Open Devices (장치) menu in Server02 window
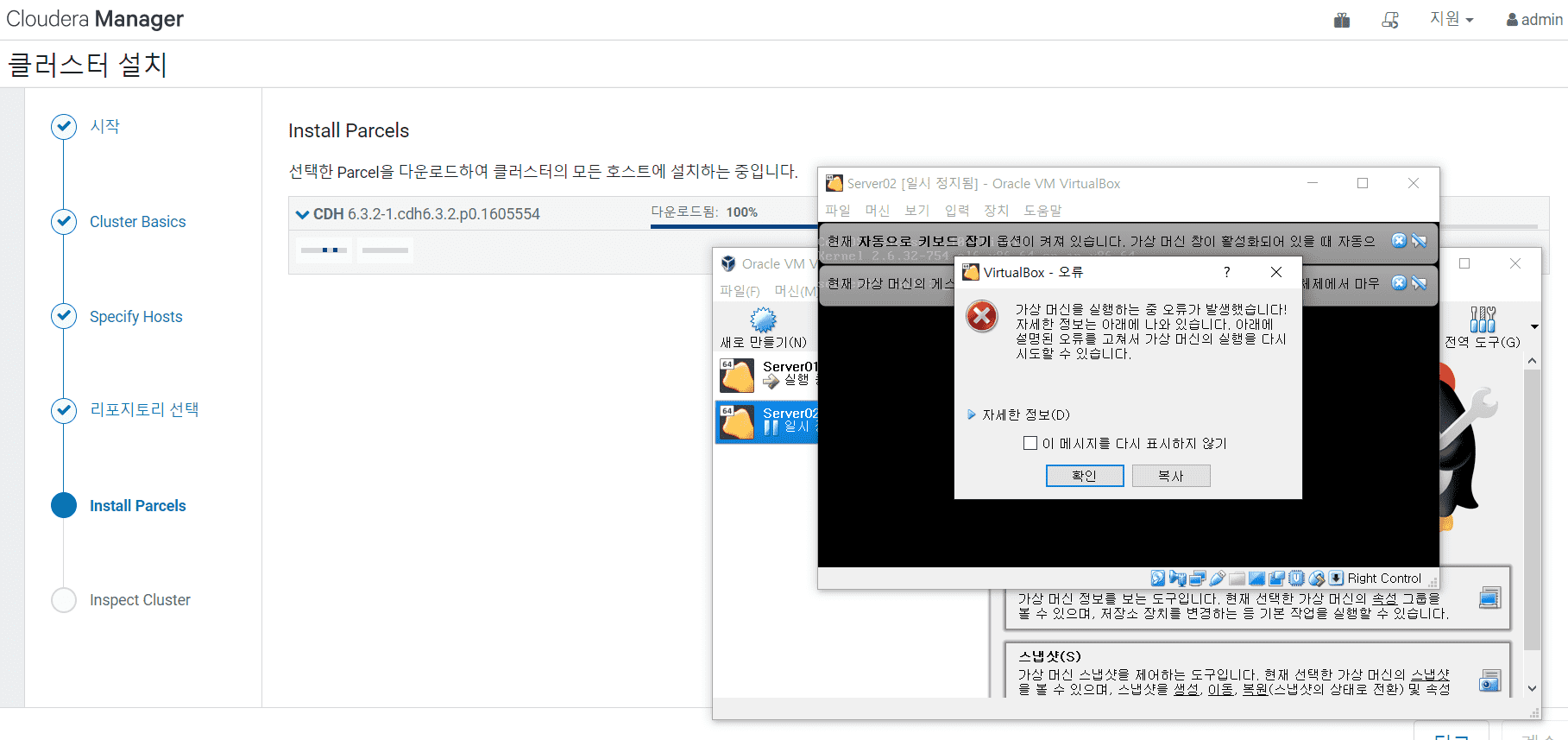 click(x=996, y=211)
